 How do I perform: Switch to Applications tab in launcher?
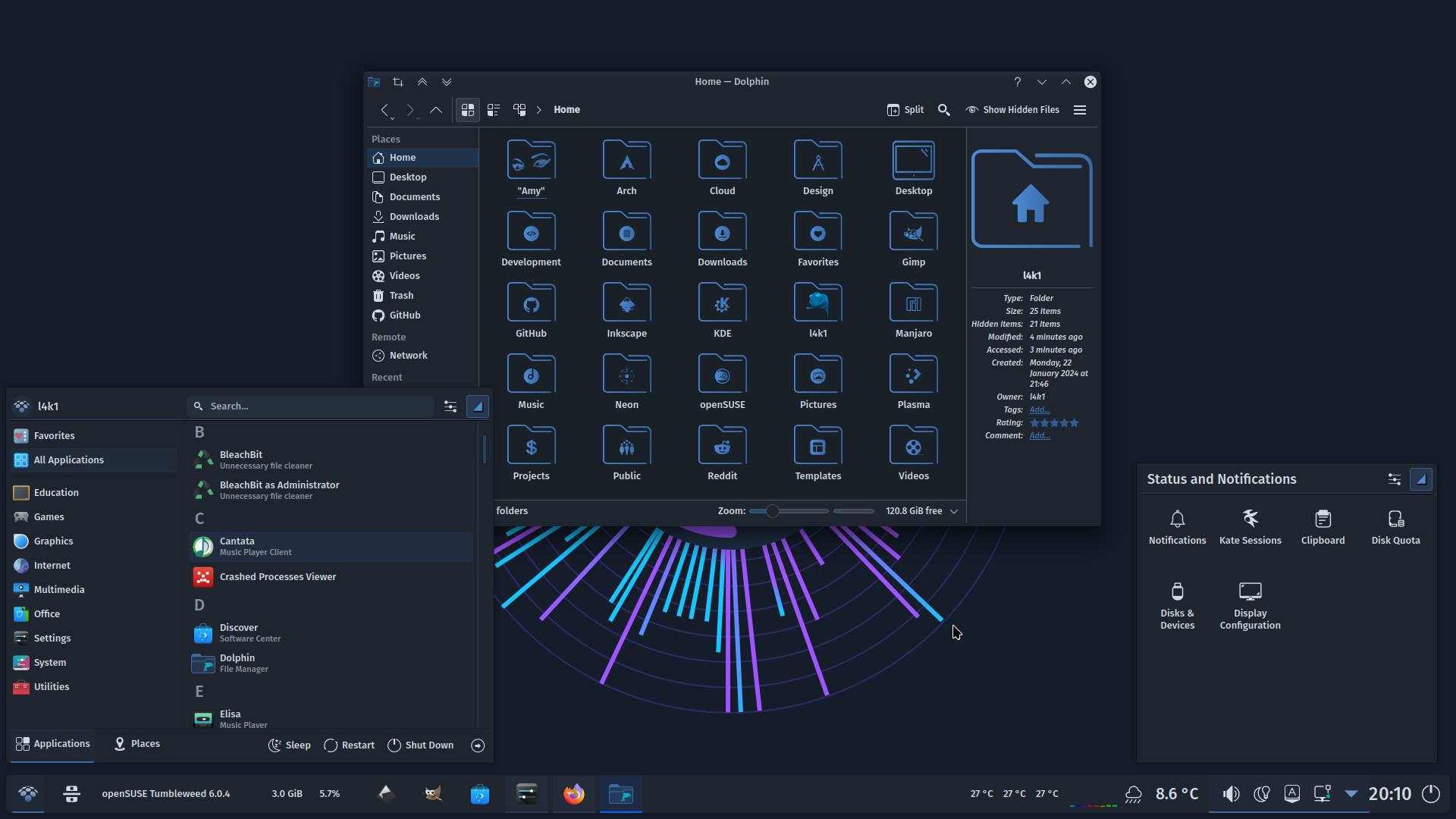coord(52,744)
